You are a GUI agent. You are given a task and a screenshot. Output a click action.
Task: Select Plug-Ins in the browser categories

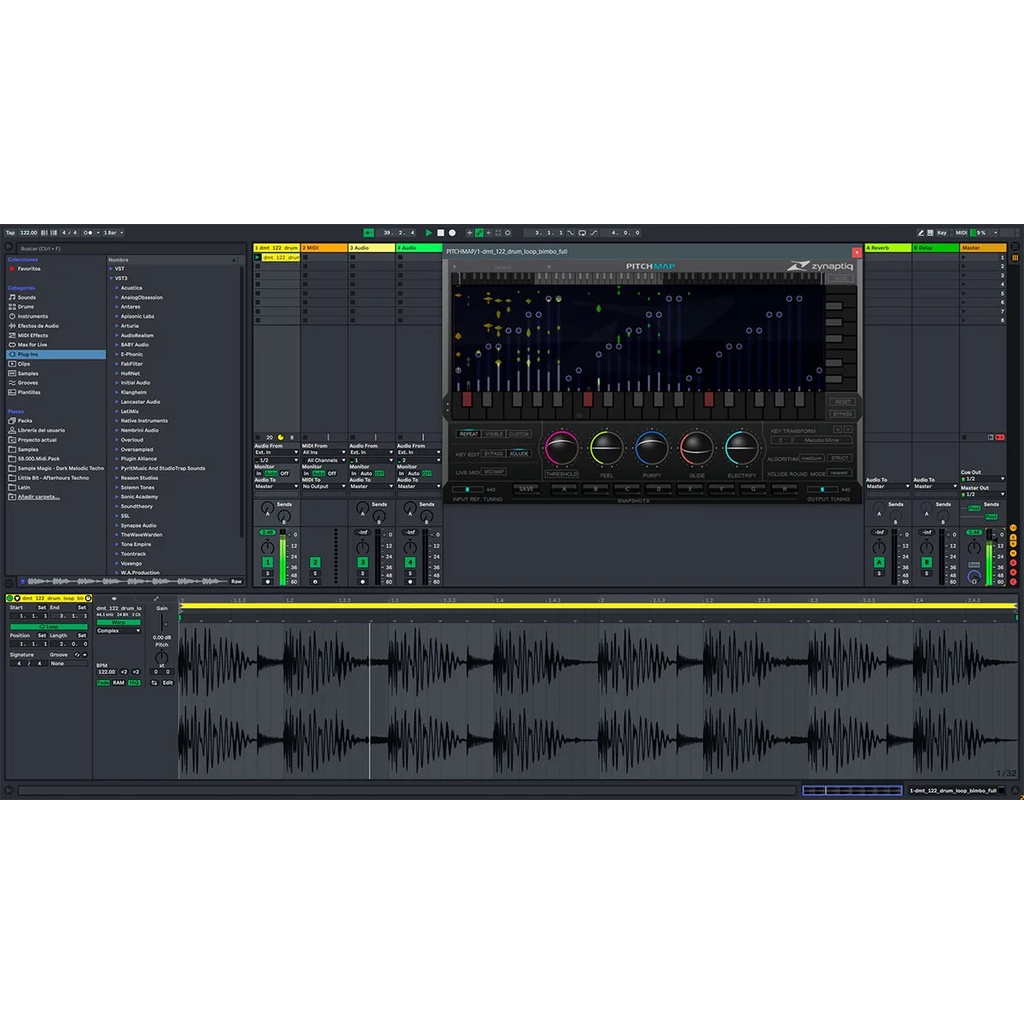[27, 354]
